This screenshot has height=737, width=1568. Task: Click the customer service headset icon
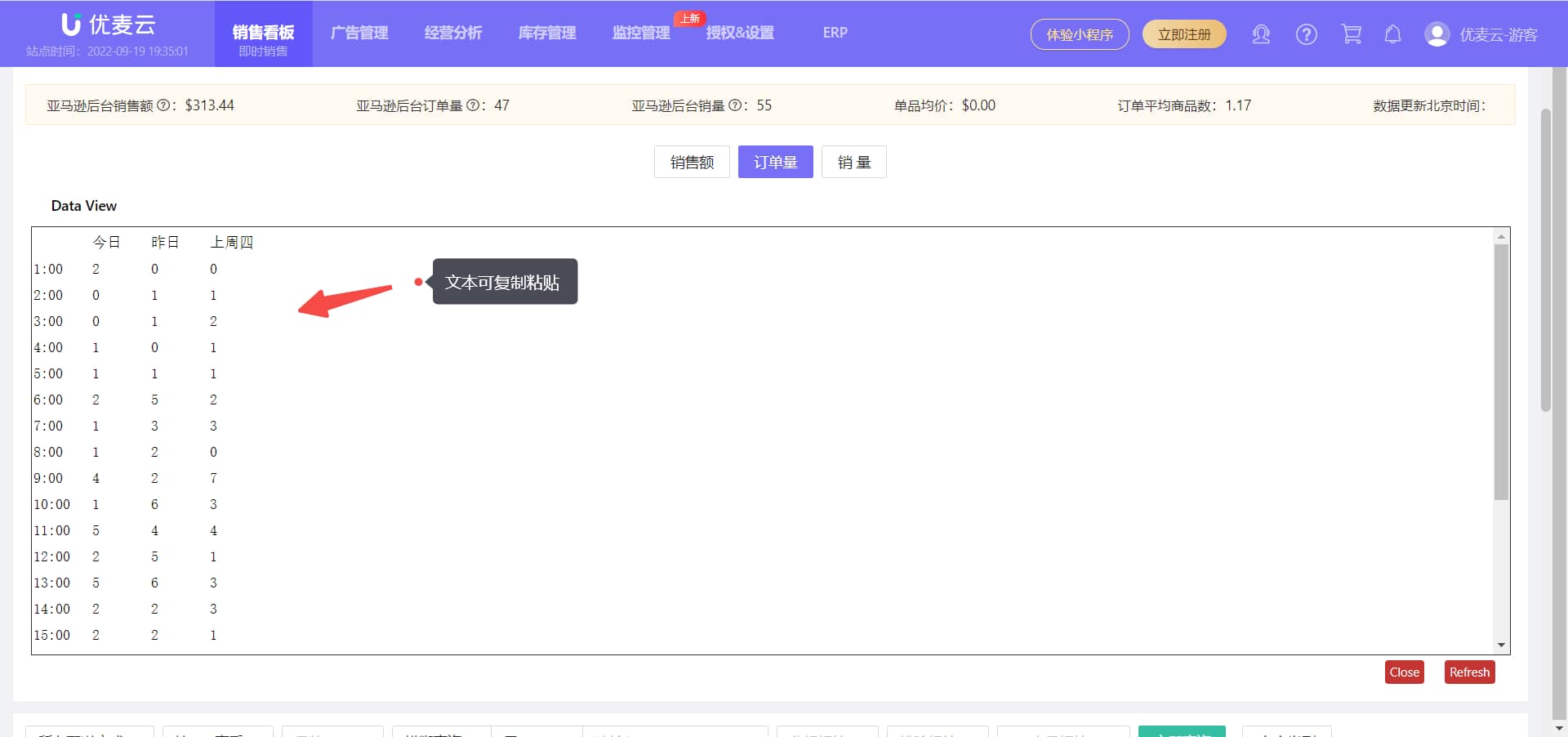click(x=1261, y=34)
